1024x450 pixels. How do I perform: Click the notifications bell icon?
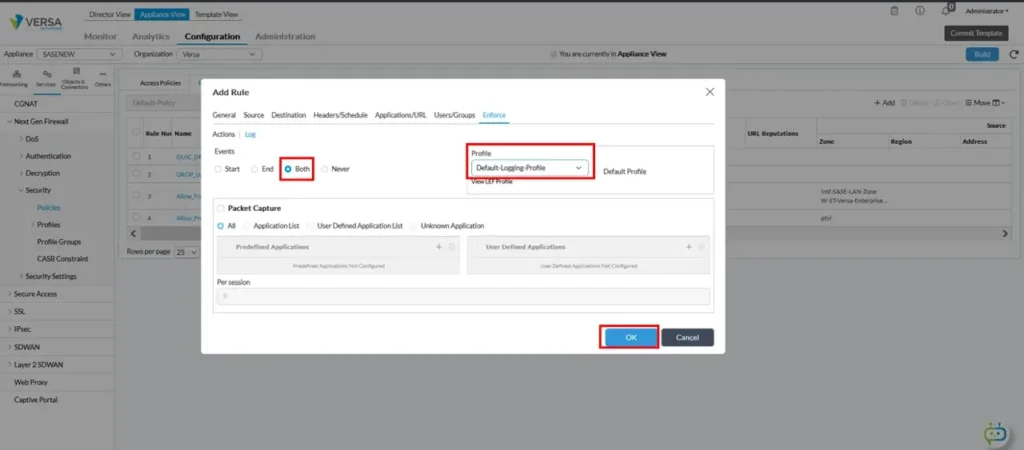945,11
